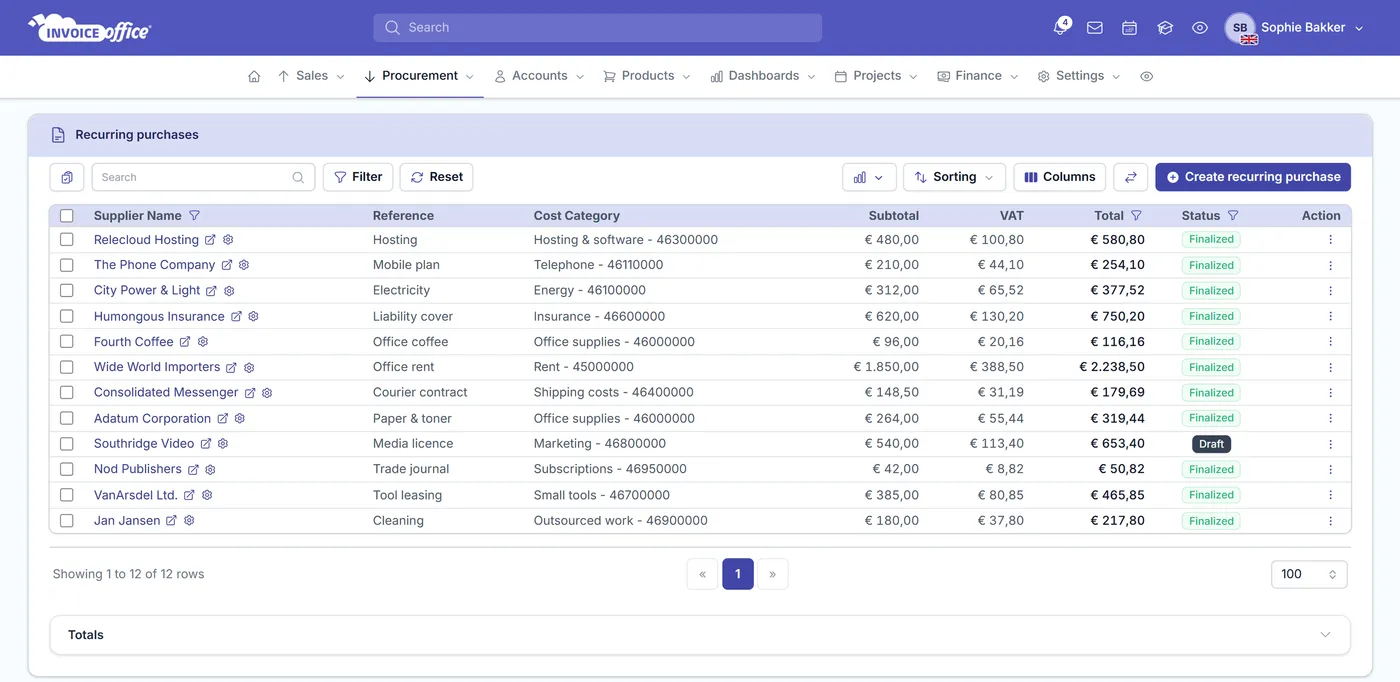Open the Finance menu

point(977,76)
